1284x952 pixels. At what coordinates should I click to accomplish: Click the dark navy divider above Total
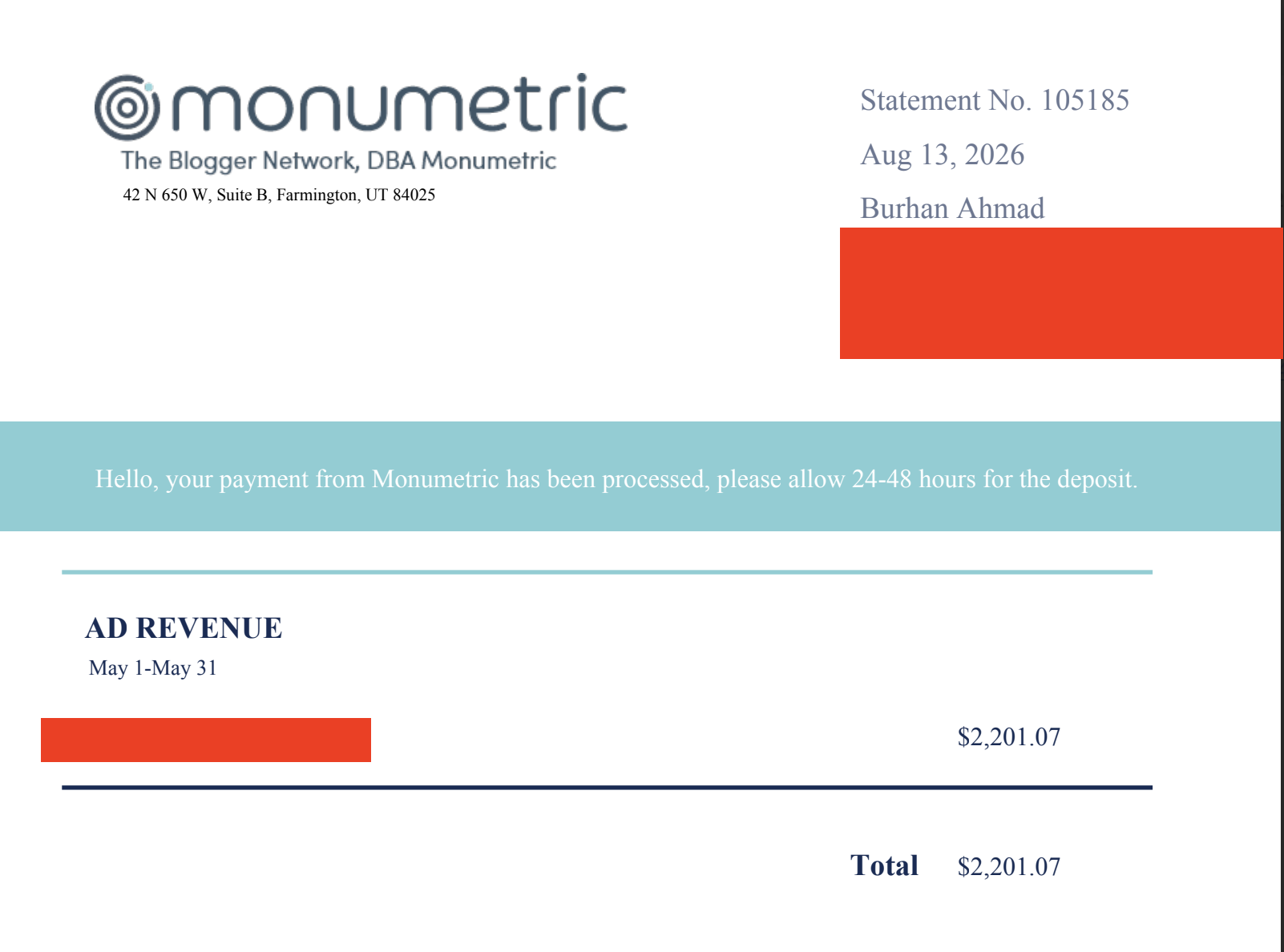(x=607, y=788)
